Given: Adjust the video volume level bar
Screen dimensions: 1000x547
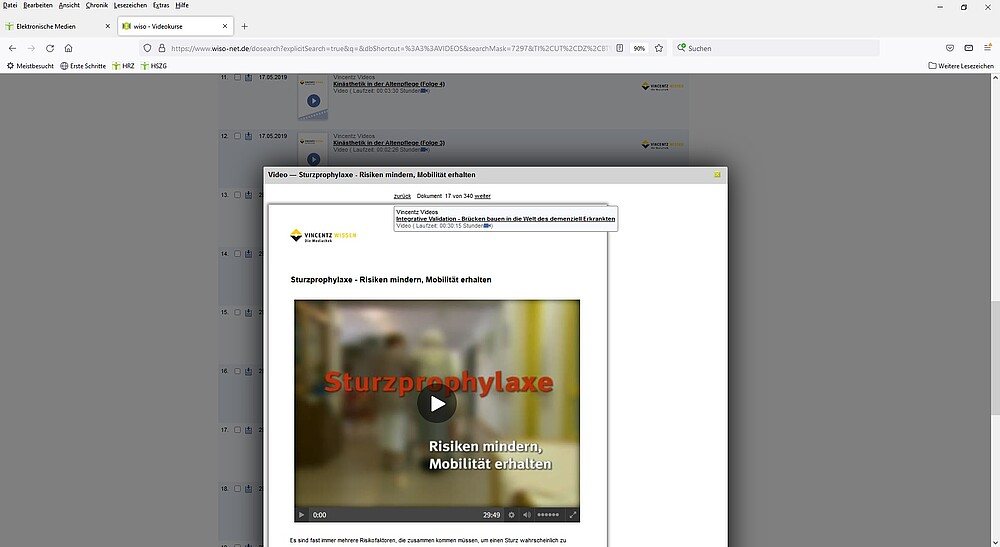Looking at the screenshot, I should 548,515.
